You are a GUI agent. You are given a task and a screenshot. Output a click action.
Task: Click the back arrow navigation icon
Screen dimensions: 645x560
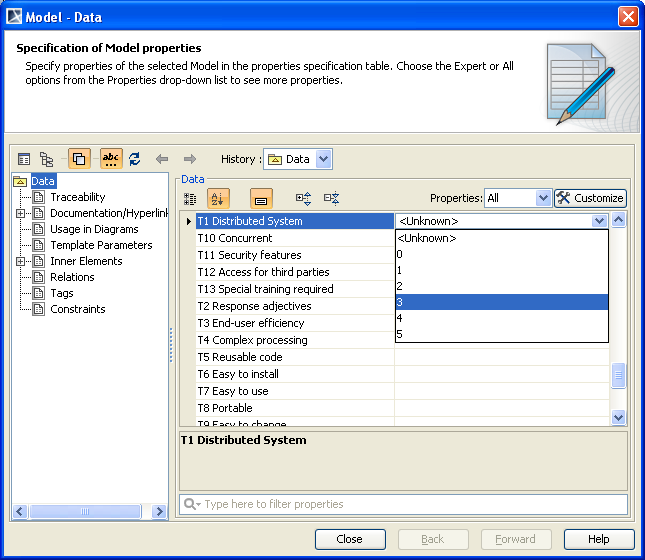click(162, 159)
